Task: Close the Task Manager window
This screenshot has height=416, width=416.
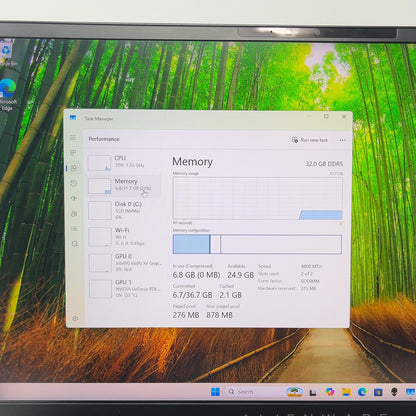Action: pyautogui.click(x=344, y=116)
